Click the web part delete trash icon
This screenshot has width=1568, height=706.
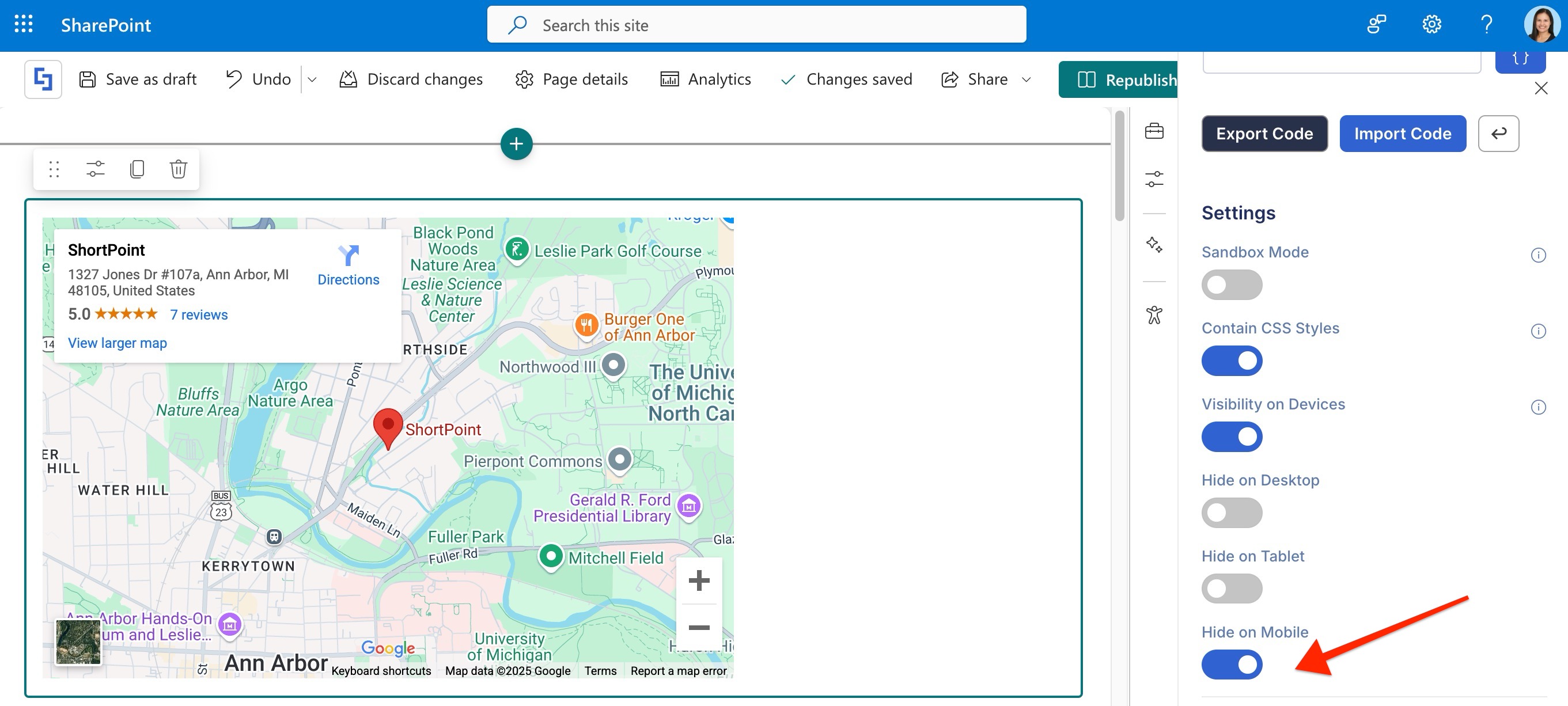pos(178,169)
